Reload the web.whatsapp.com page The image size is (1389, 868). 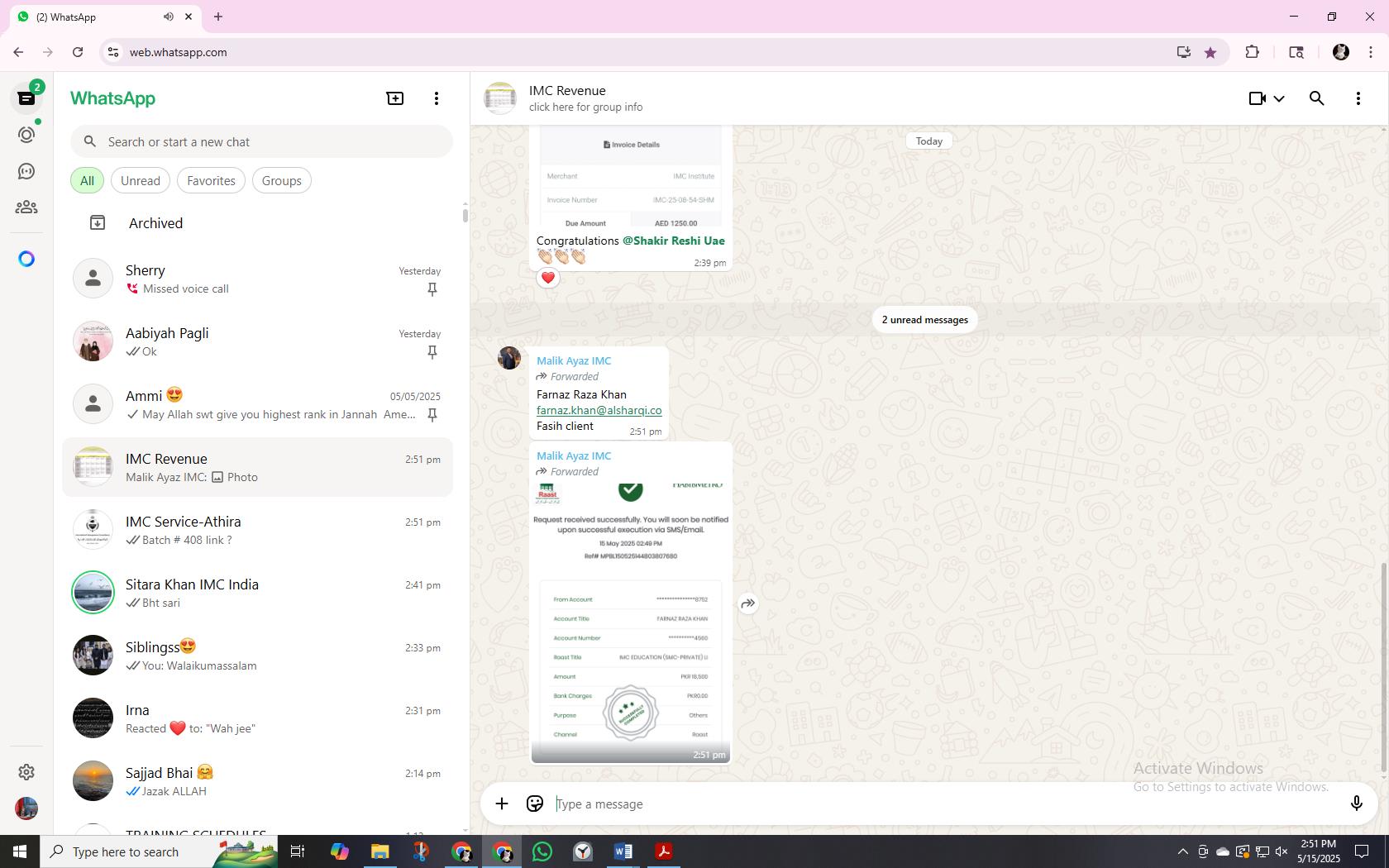(x=78, y=52)
